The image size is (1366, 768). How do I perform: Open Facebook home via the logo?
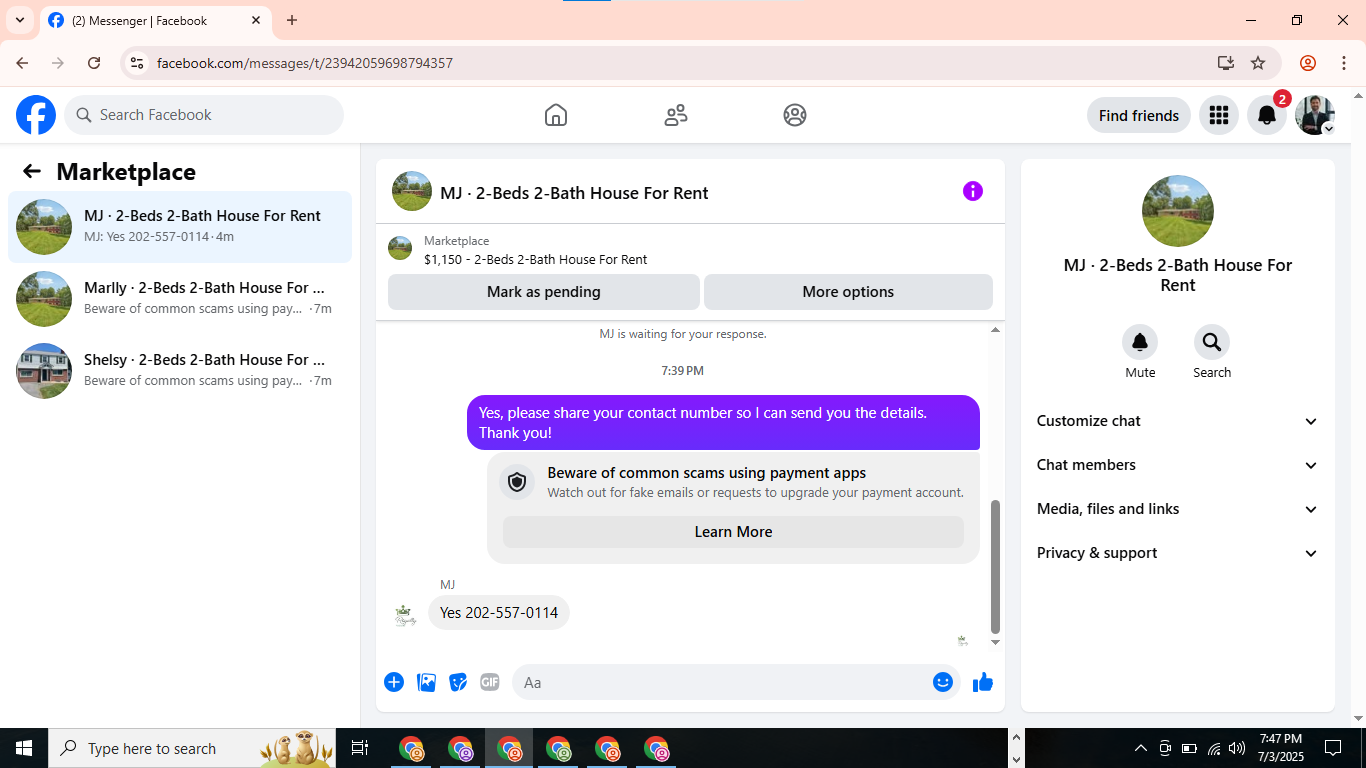coord(36,115)
